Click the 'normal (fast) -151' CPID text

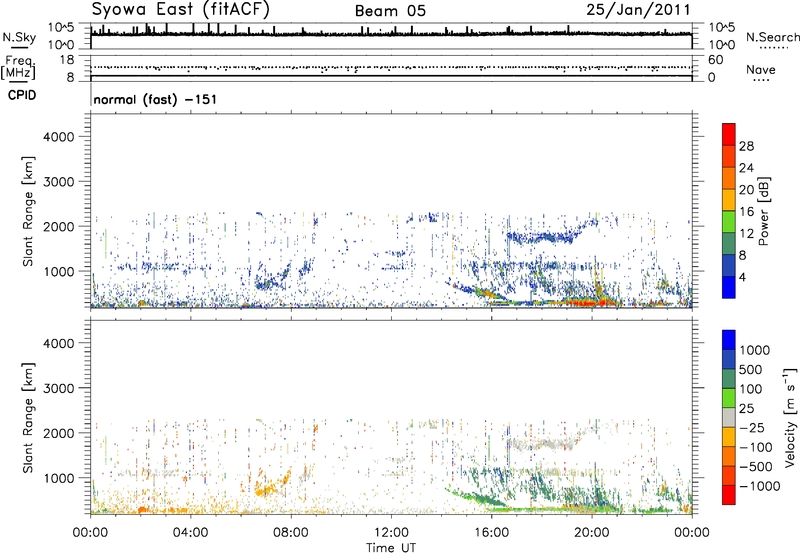[155, 99]
